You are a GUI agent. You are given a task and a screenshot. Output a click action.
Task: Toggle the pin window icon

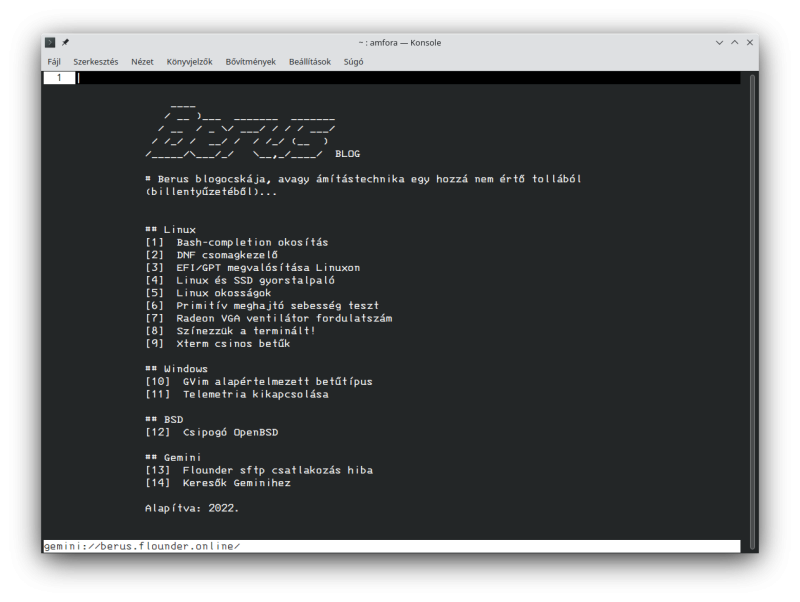[x=65, y=42]
